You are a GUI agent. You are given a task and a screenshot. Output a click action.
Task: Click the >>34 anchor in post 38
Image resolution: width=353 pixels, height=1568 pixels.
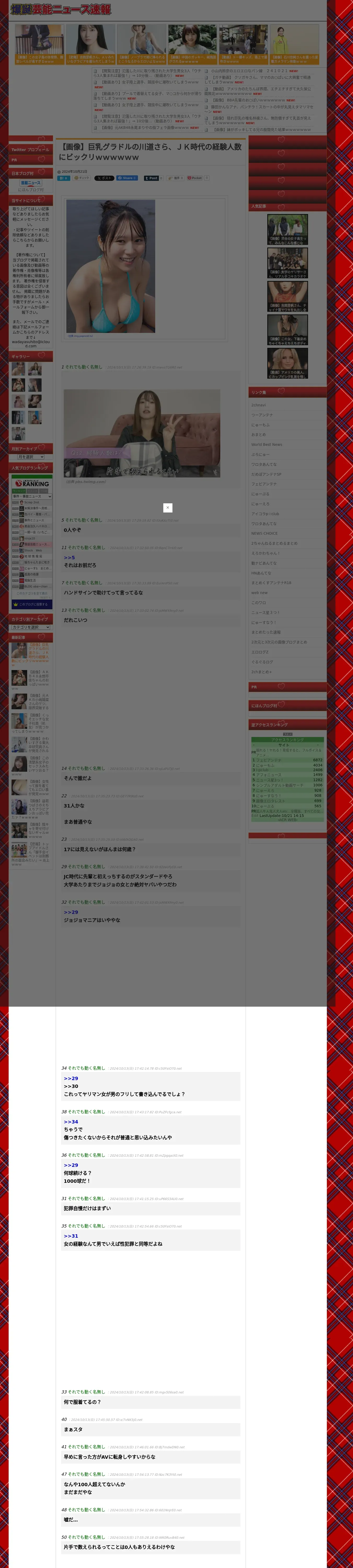71,1122
